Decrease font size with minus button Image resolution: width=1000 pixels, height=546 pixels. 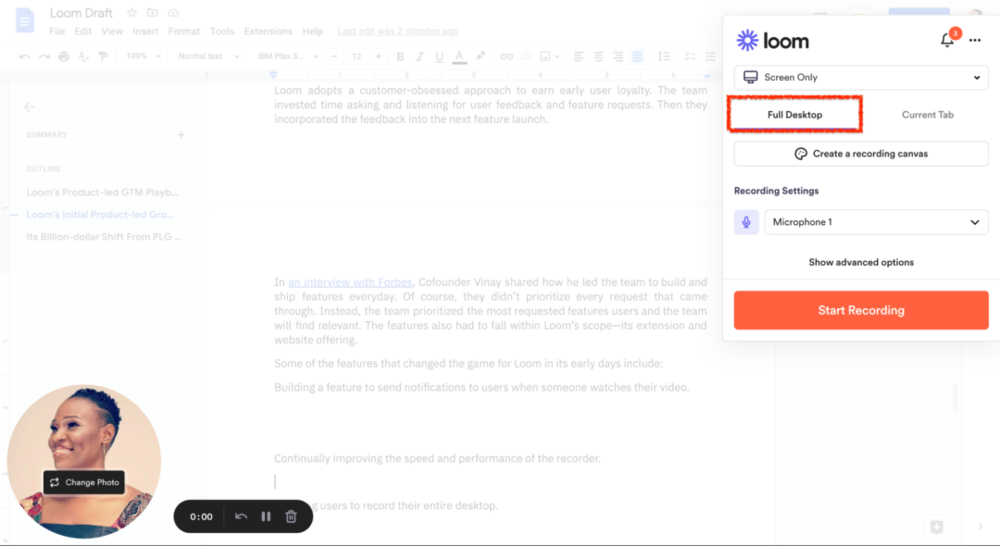click(x=334, y=56)
